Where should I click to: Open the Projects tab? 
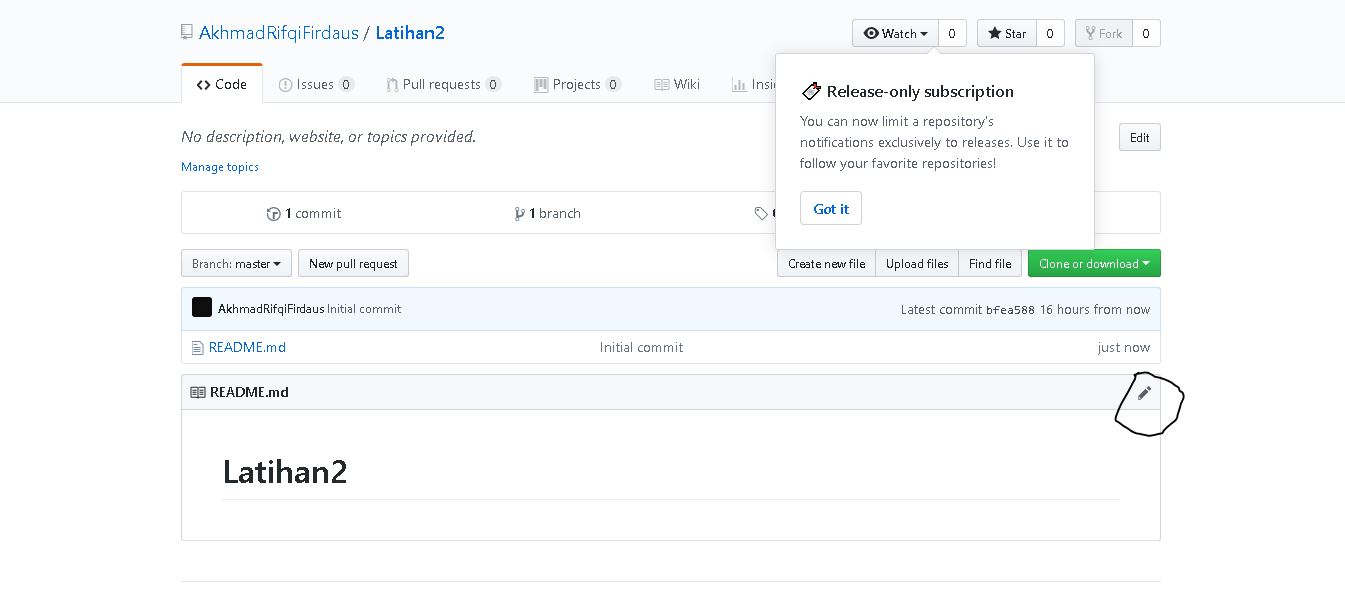tap(577, 84)
